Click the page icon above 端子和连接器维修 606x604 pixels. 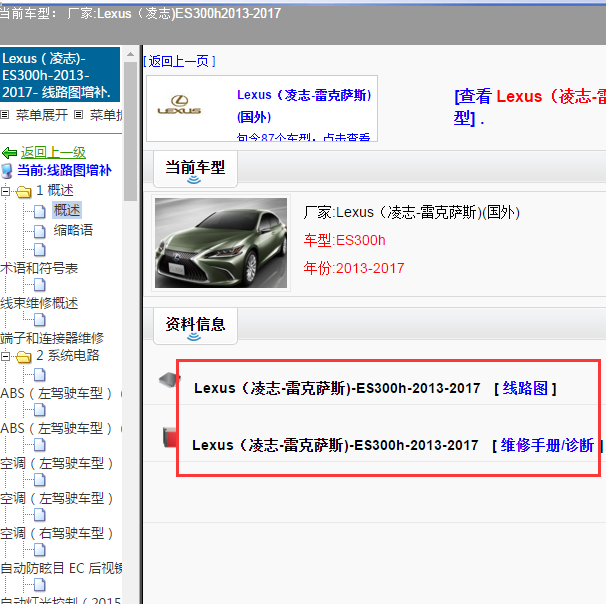point(39,320)
